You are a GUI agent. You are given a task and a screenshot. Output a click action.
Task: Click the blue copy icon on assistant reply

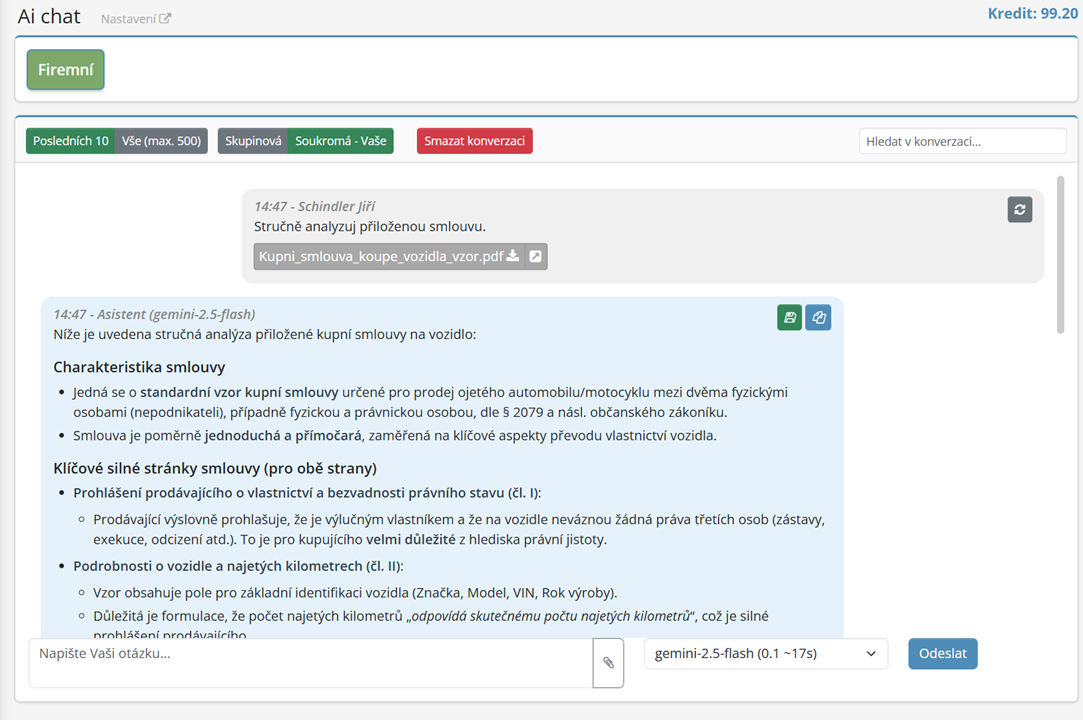[x=818, y=317]
